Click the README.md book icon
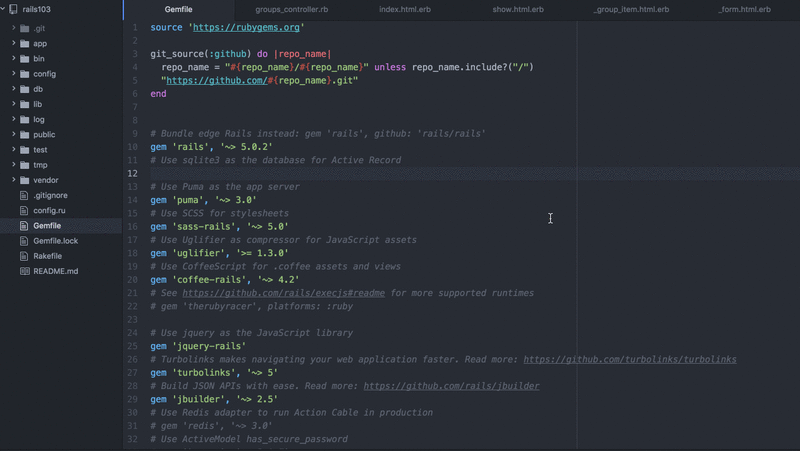 [24, 271]
